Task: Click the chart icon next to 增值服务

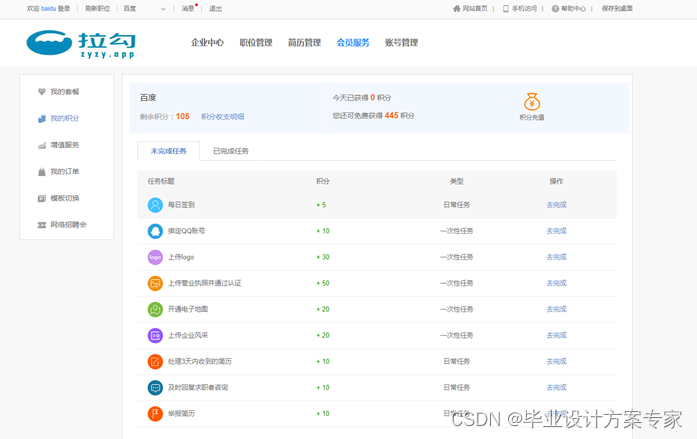Action: coord(42,145)
